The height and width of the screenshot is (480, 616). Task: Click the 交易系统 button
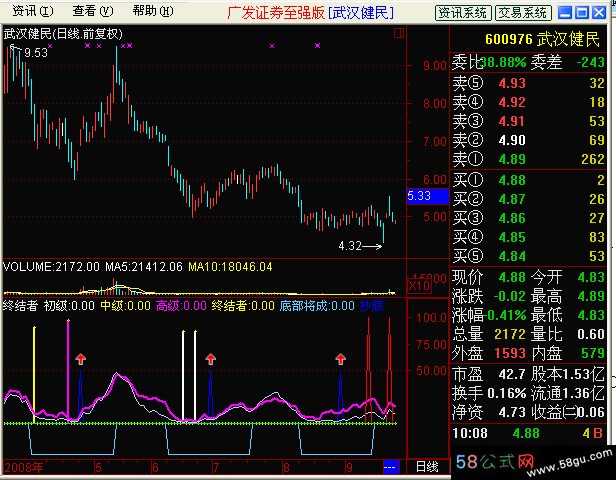(x=523, y=13)
